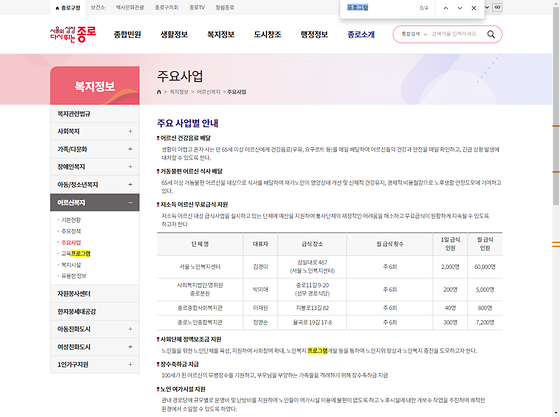Viewport: 560px width, 417px height.
Task: Expand the 아동친화도시 sidebar section
Action: click(x=130, y=329)
